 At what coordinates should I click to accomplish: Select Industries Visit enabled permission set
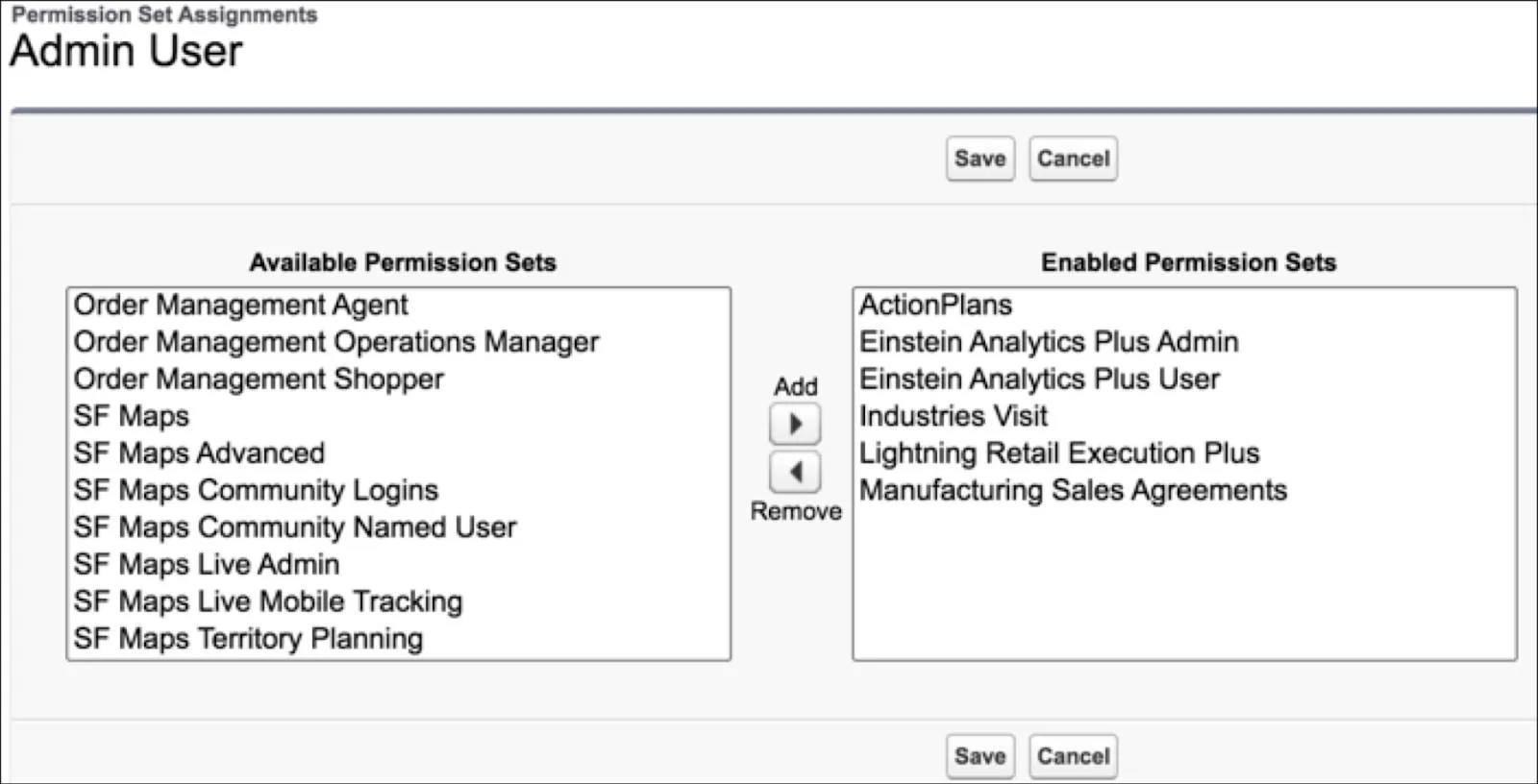coord(953,416)
